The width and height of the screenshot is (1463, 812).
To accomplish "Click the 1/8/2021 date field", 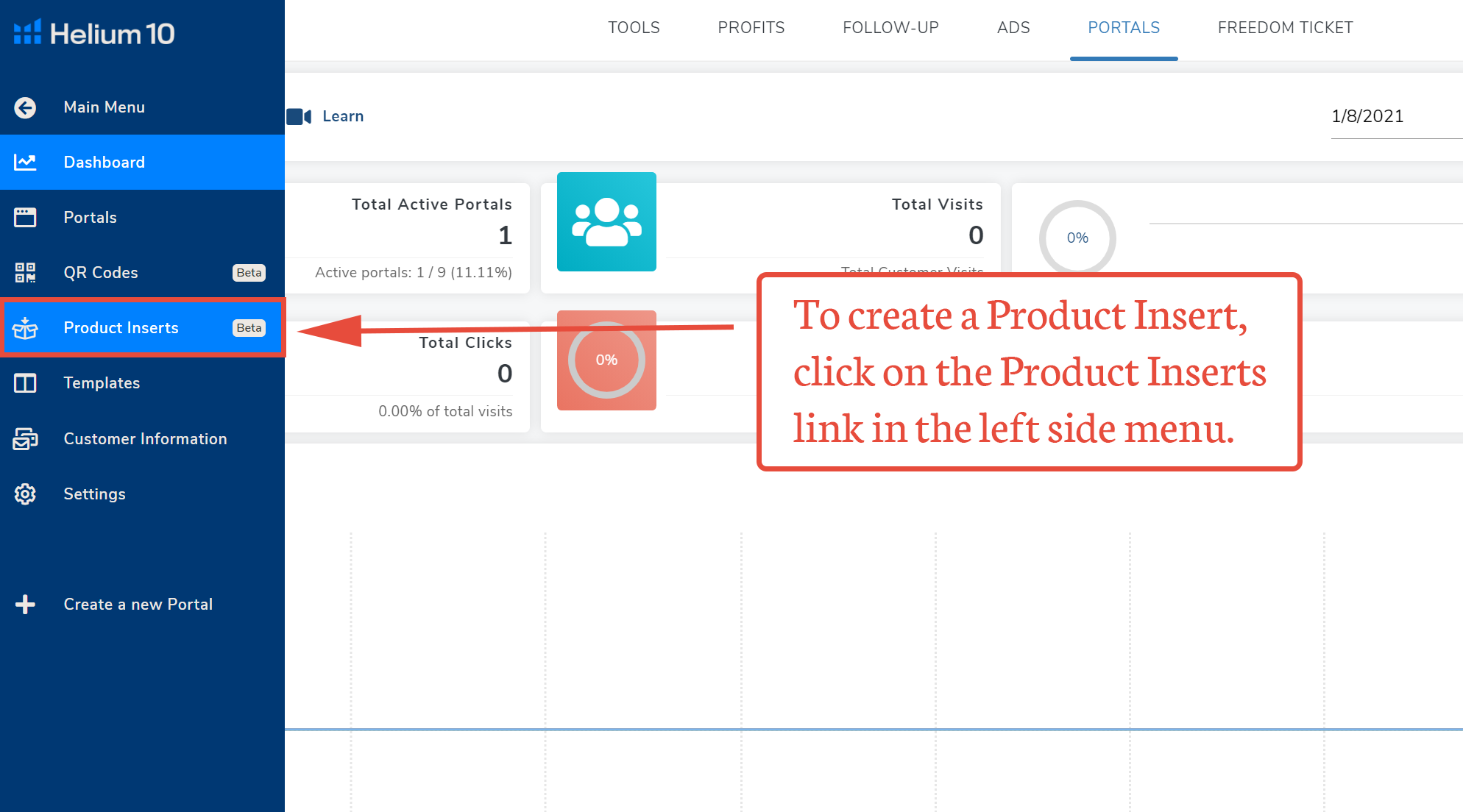I will point(1384,116).
